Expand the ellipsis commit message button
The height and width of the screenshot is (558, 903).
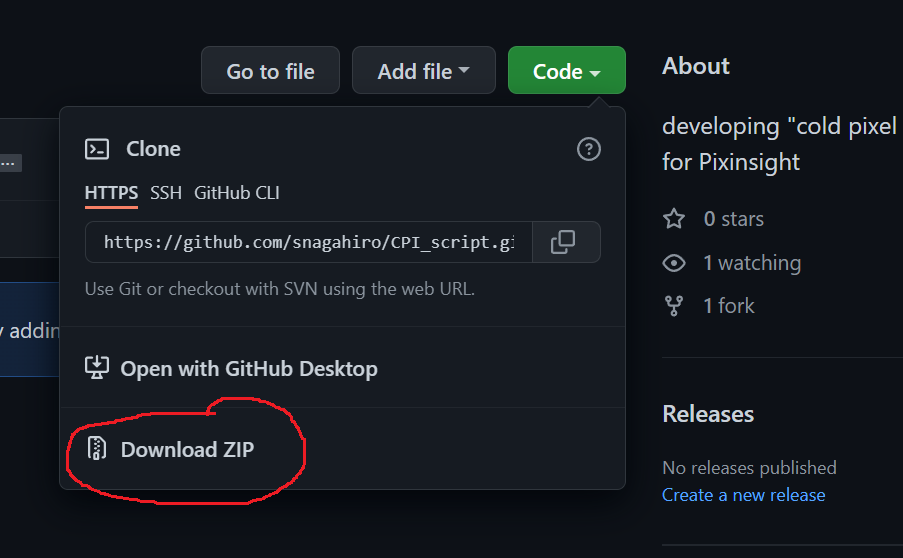pyautogui.click(x=10, y=163)
